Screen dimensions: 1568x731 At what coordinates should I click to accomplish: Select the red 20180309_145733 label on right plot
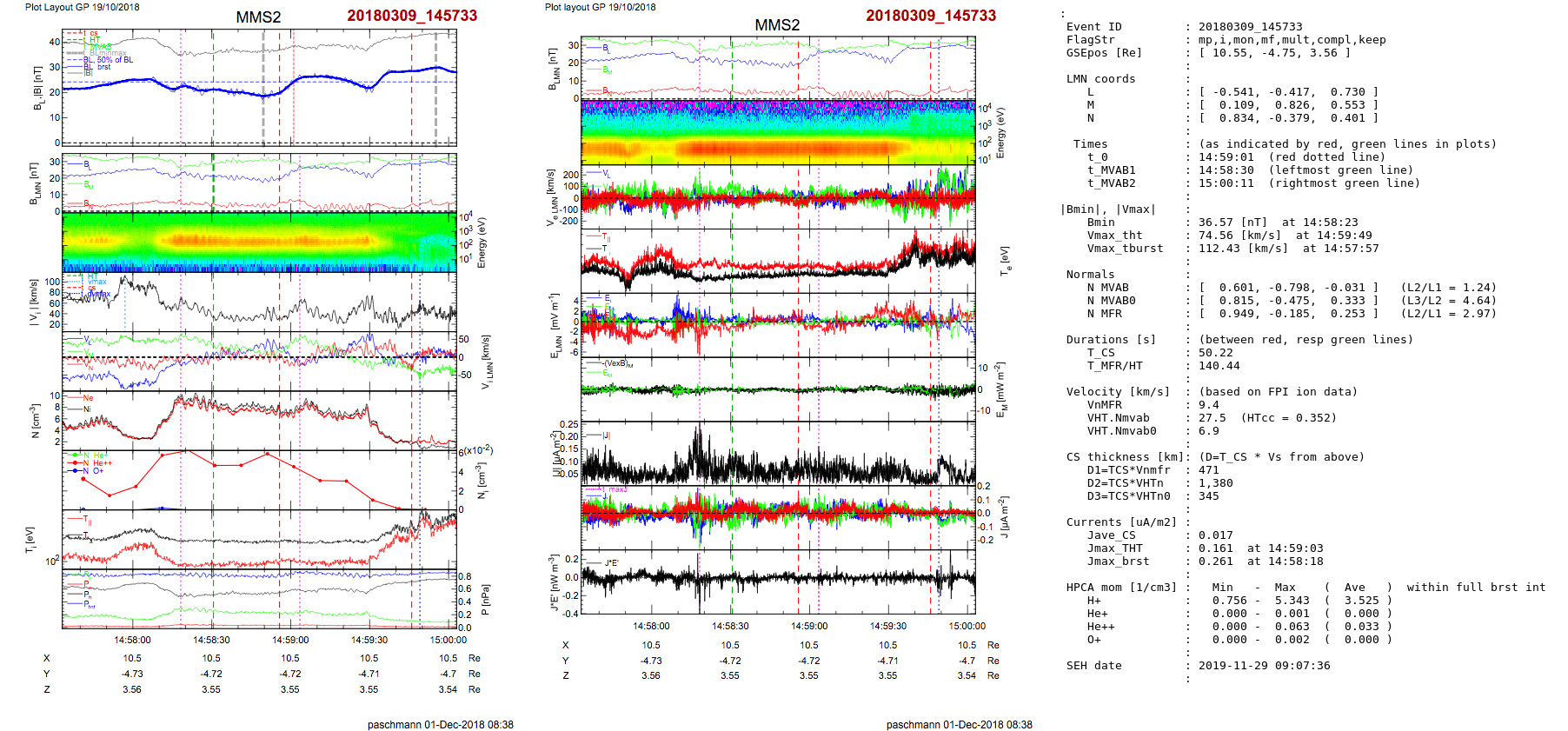point(931,16)
